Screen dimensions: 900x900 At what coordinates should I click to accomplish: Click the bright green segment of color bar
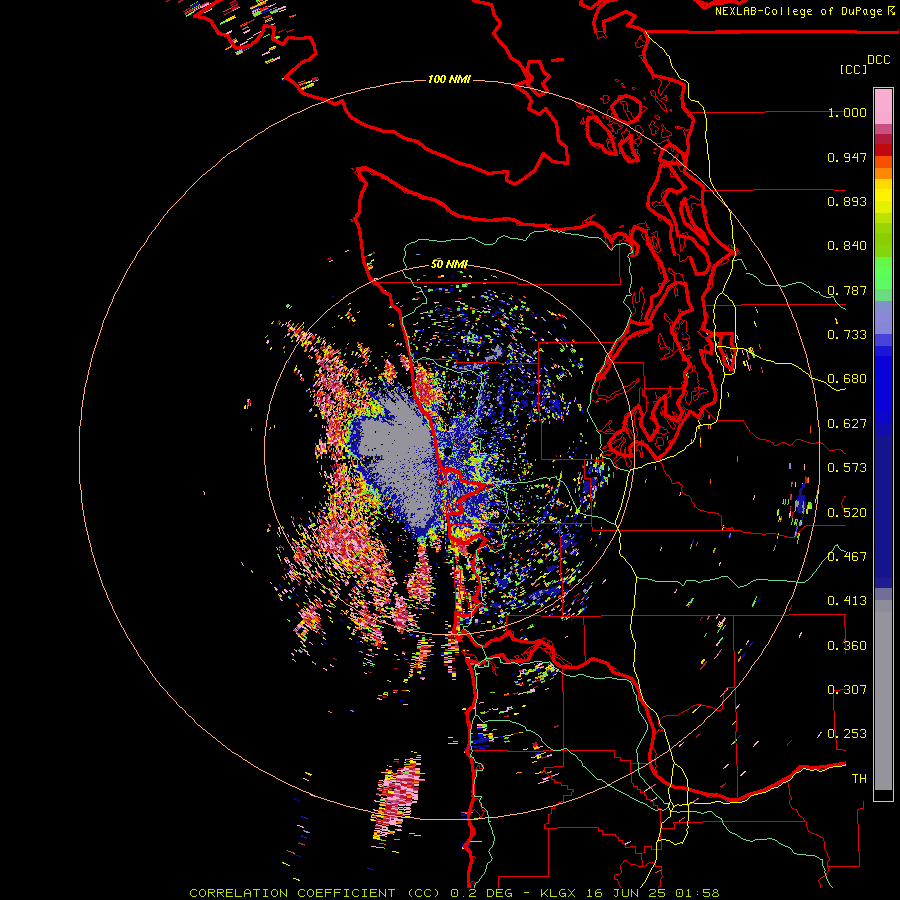point(883,273)
